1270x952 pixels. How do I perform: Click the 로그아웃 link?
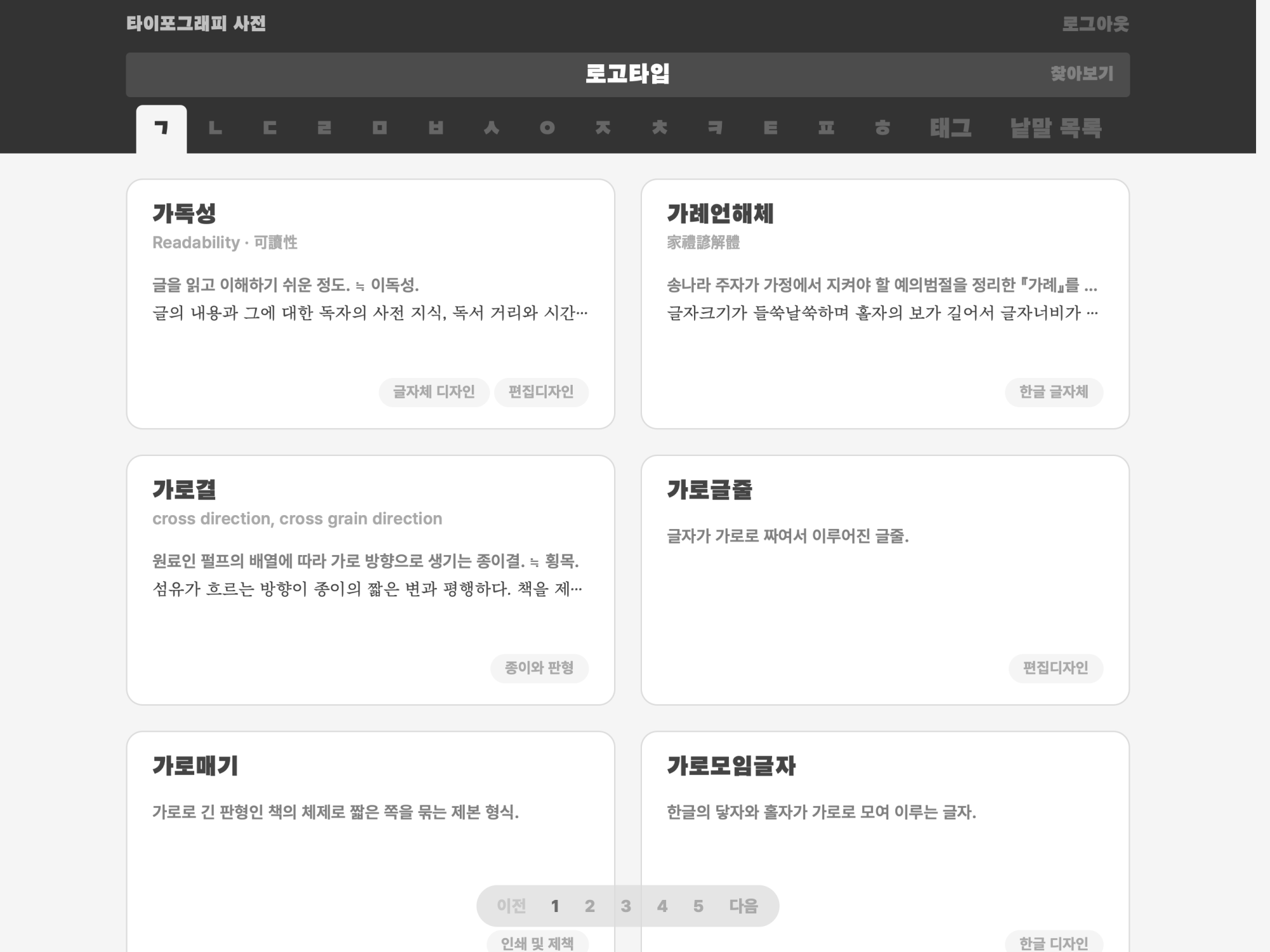(x=1095, y=24)
